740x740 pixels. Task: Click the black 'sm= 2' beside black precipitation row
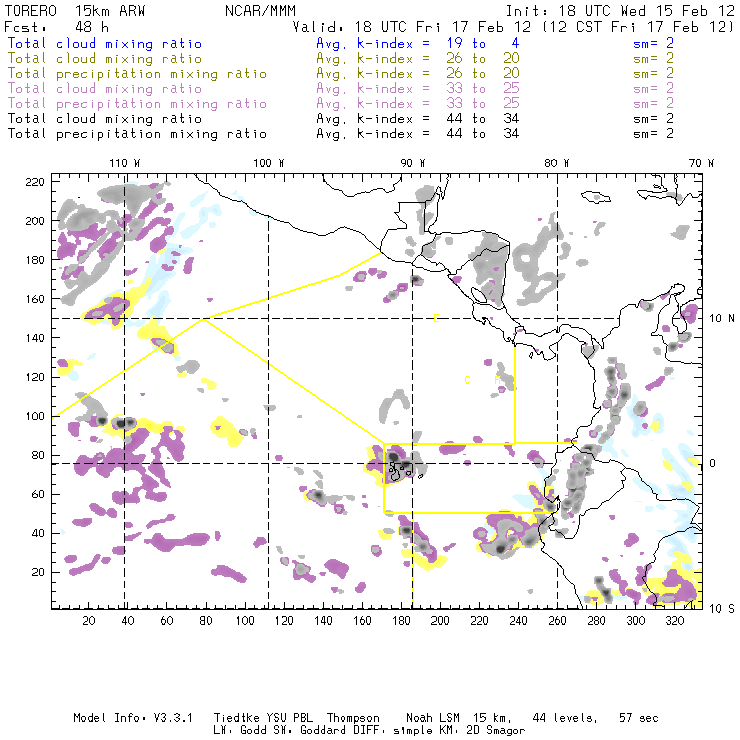click(654, 134)
